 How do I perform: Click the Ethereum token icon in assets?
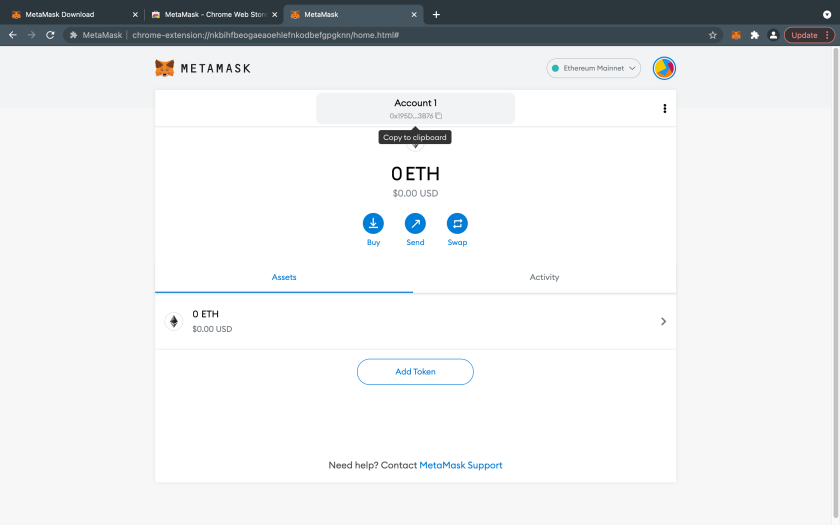pyautogui.click(x=174, y=321)
